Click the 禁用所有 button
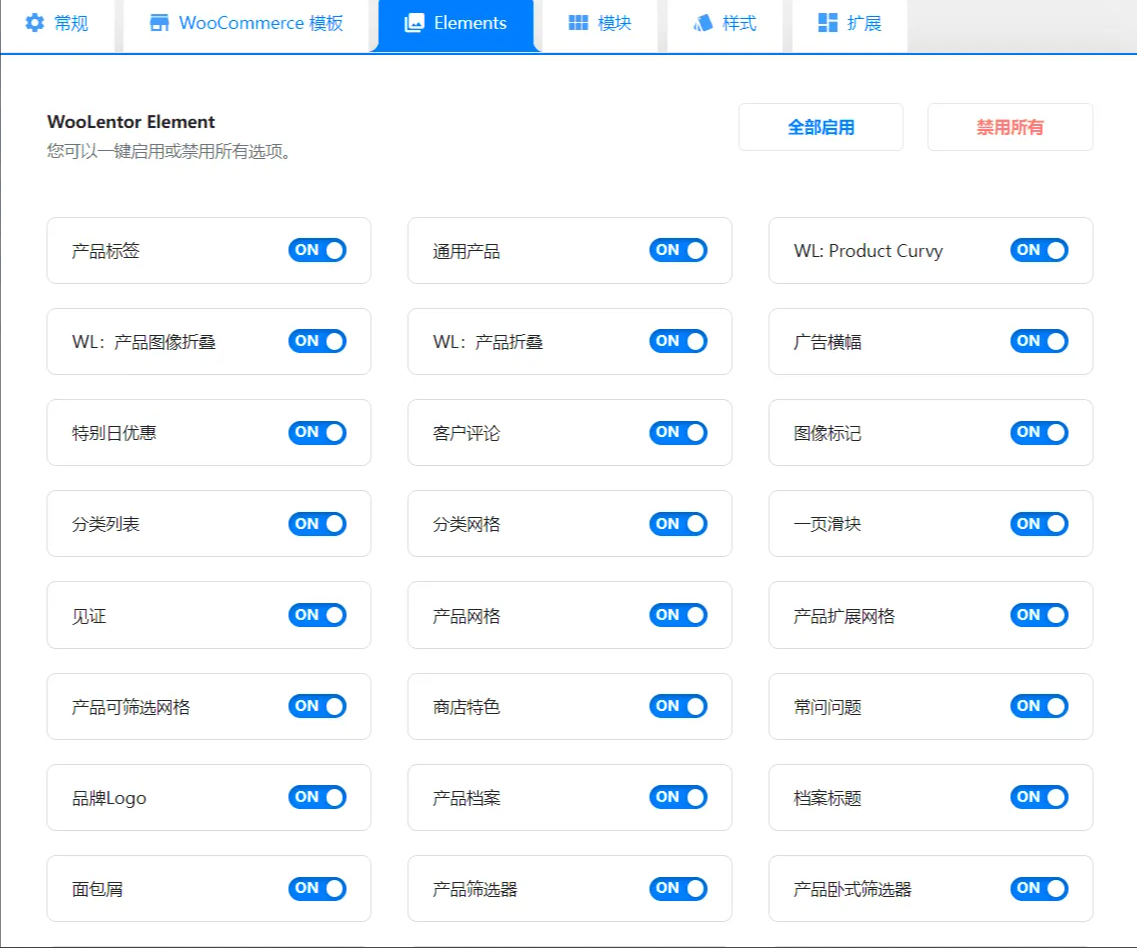 click(x=1010, y=127)
